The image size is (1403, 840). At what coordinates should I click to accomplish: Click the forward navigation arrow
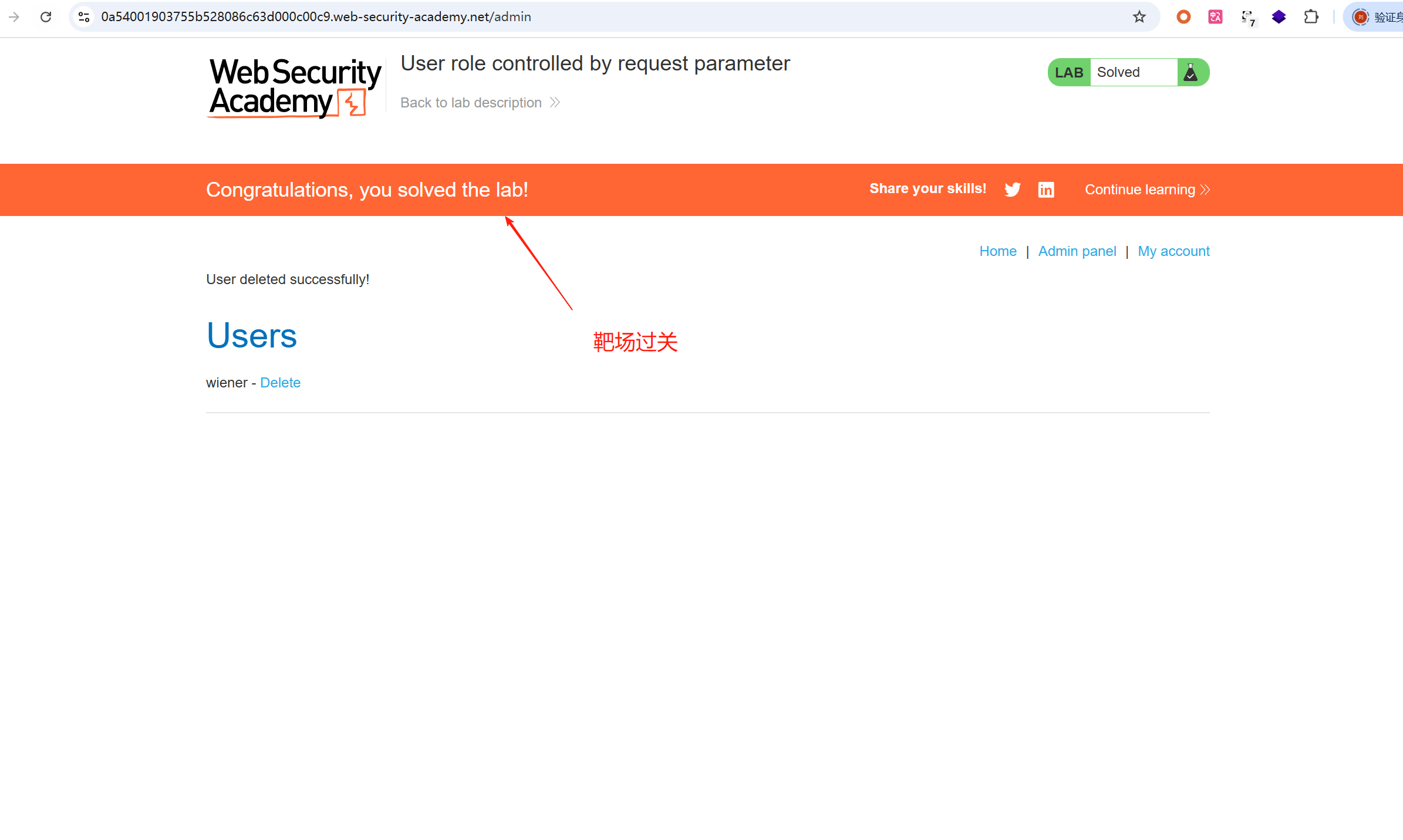(14, 17)
